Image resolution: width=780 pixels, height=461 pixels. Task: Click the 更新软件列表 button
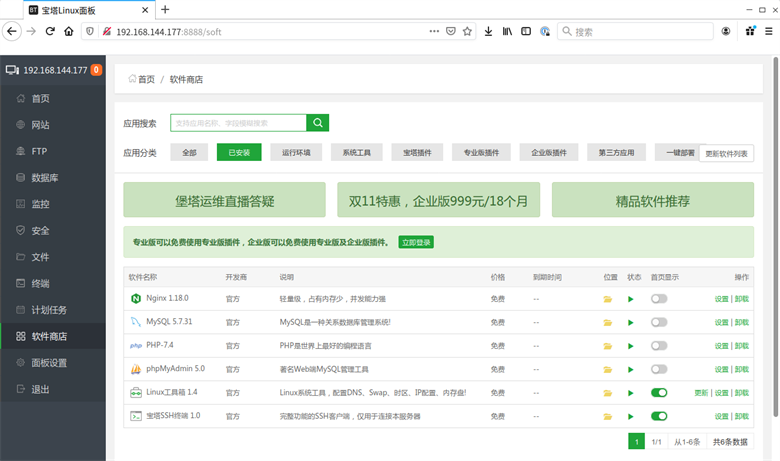coord(726,154)
